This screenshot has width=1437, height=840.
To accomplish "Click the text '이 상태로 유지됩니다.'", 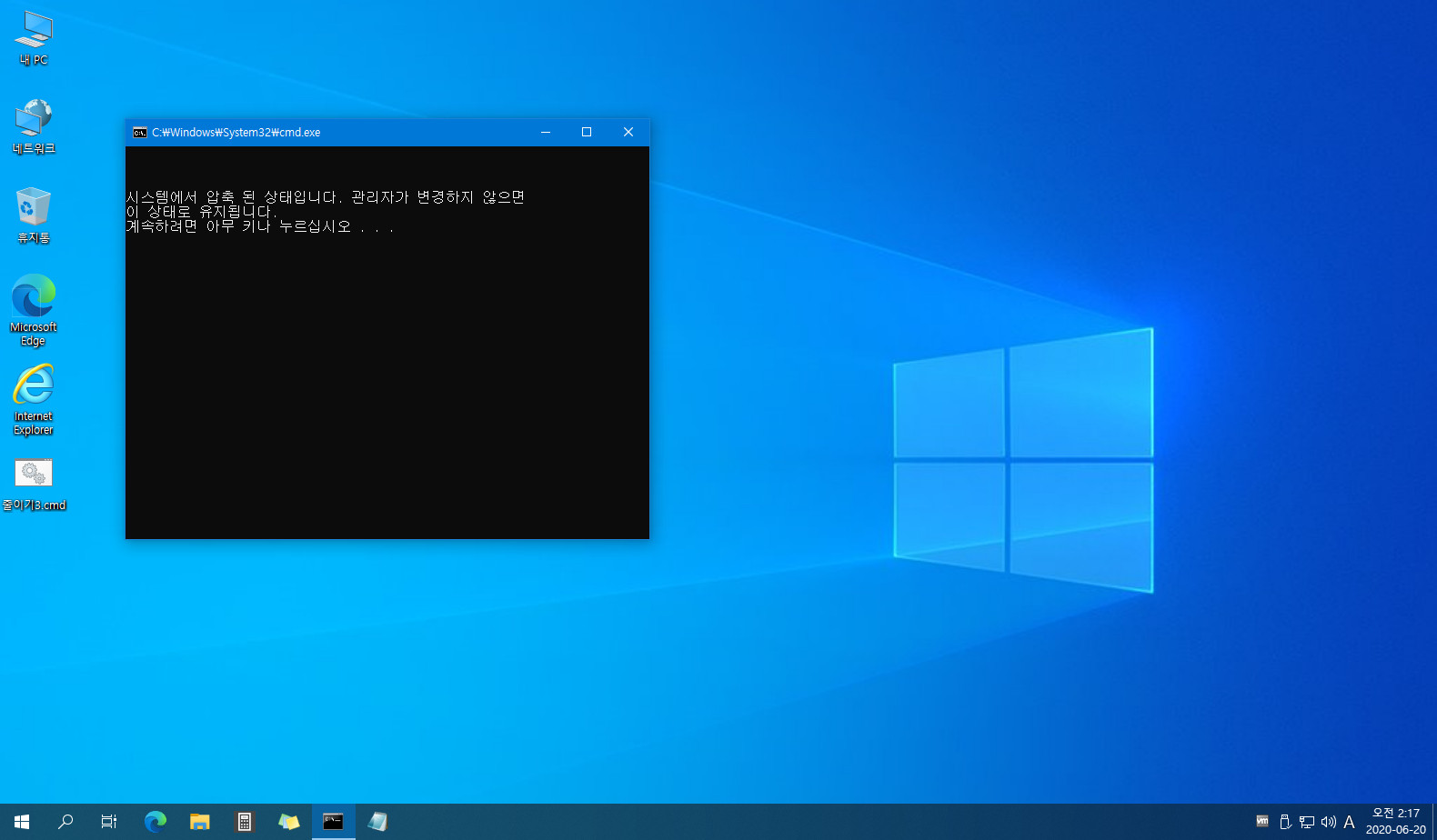I will tap(201, 212).
